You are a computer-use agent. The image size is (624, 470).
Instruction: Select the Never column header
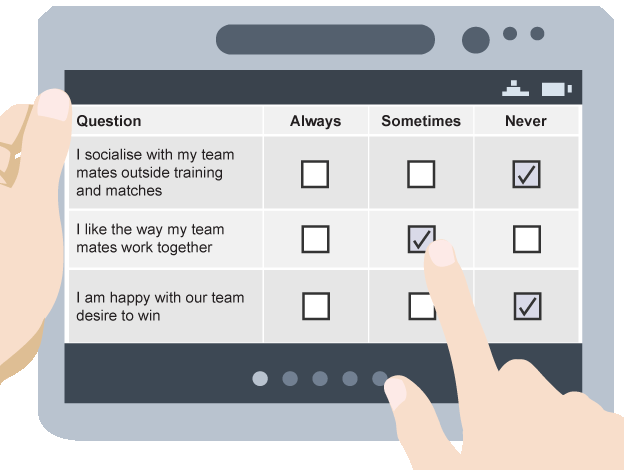click(526, 121)
